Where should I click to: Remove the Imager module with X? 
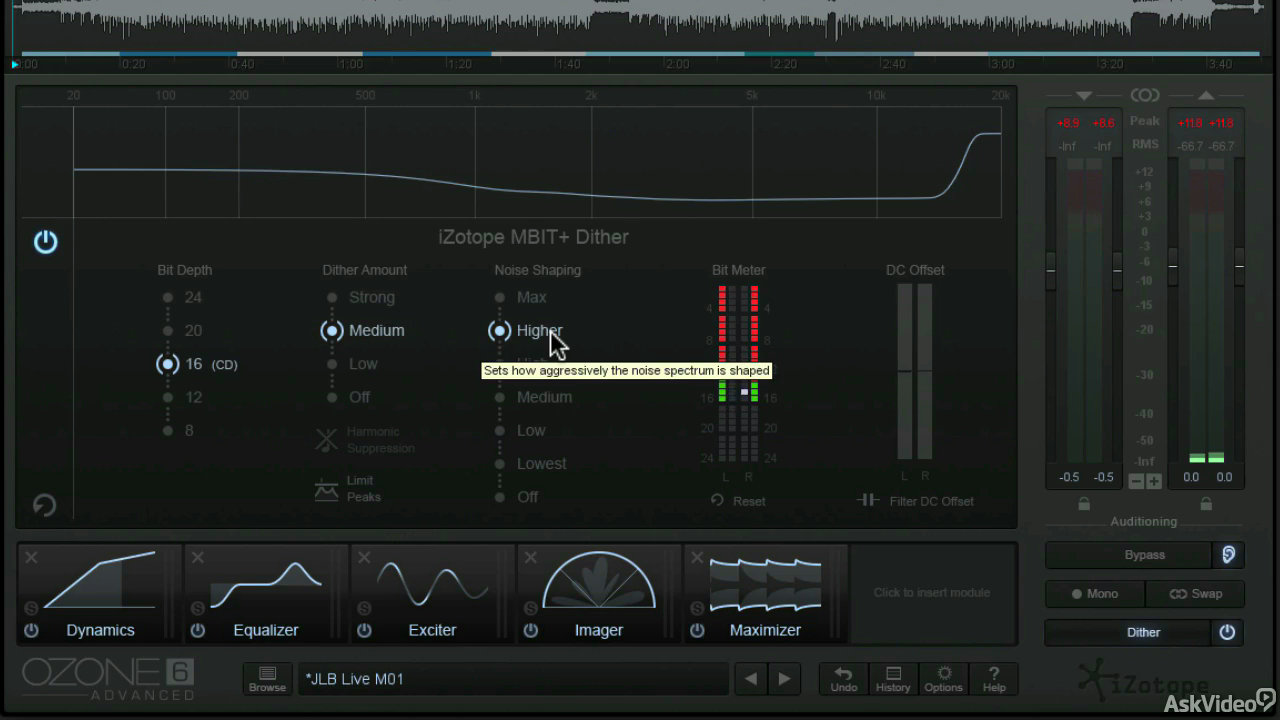531,557
